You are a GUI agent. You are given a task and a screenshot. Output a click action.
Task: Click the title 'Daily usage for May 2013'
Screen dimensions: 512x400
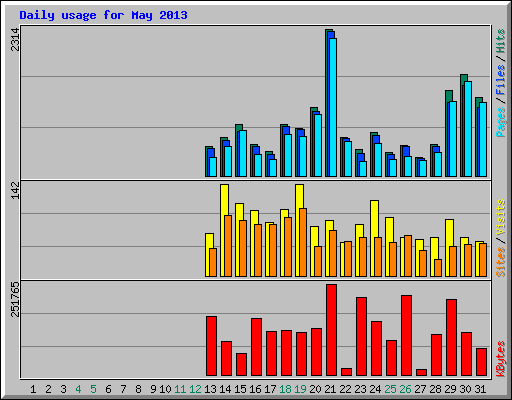pyautogui.click(x=103, y=15)
